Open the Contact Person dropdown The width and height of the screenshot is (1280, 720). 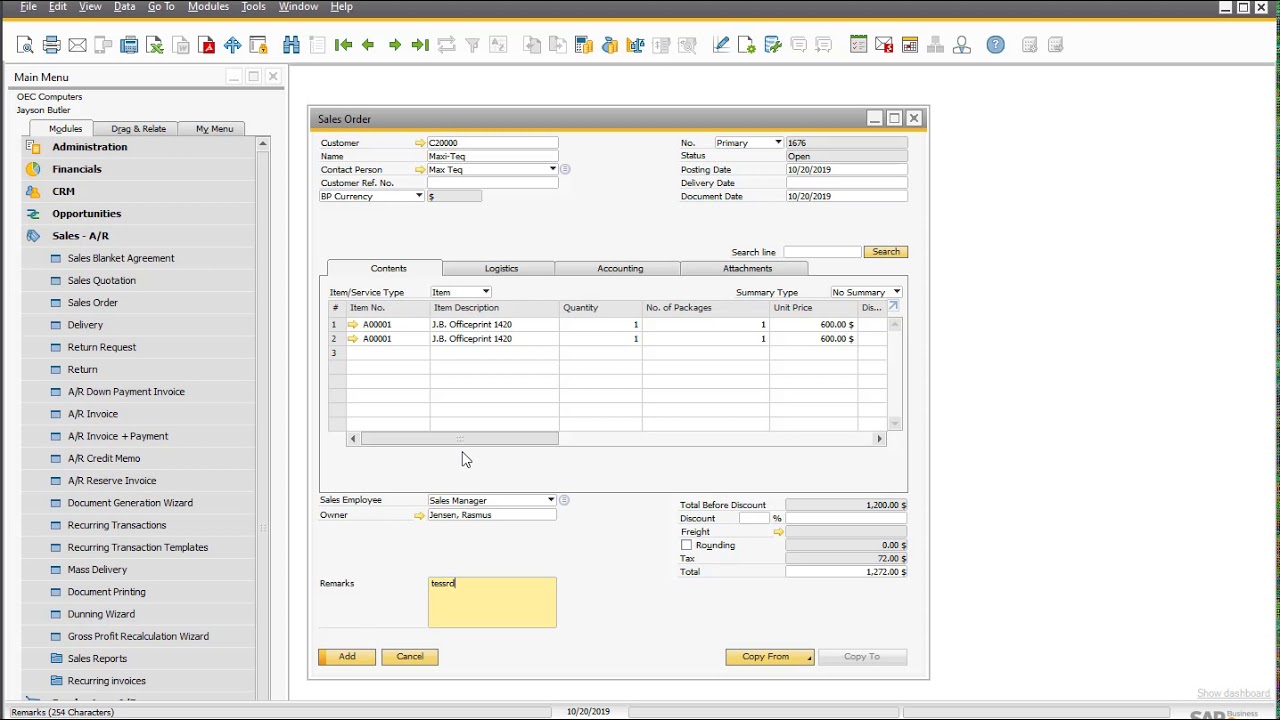pyautogui.click(x=552, y=170)
